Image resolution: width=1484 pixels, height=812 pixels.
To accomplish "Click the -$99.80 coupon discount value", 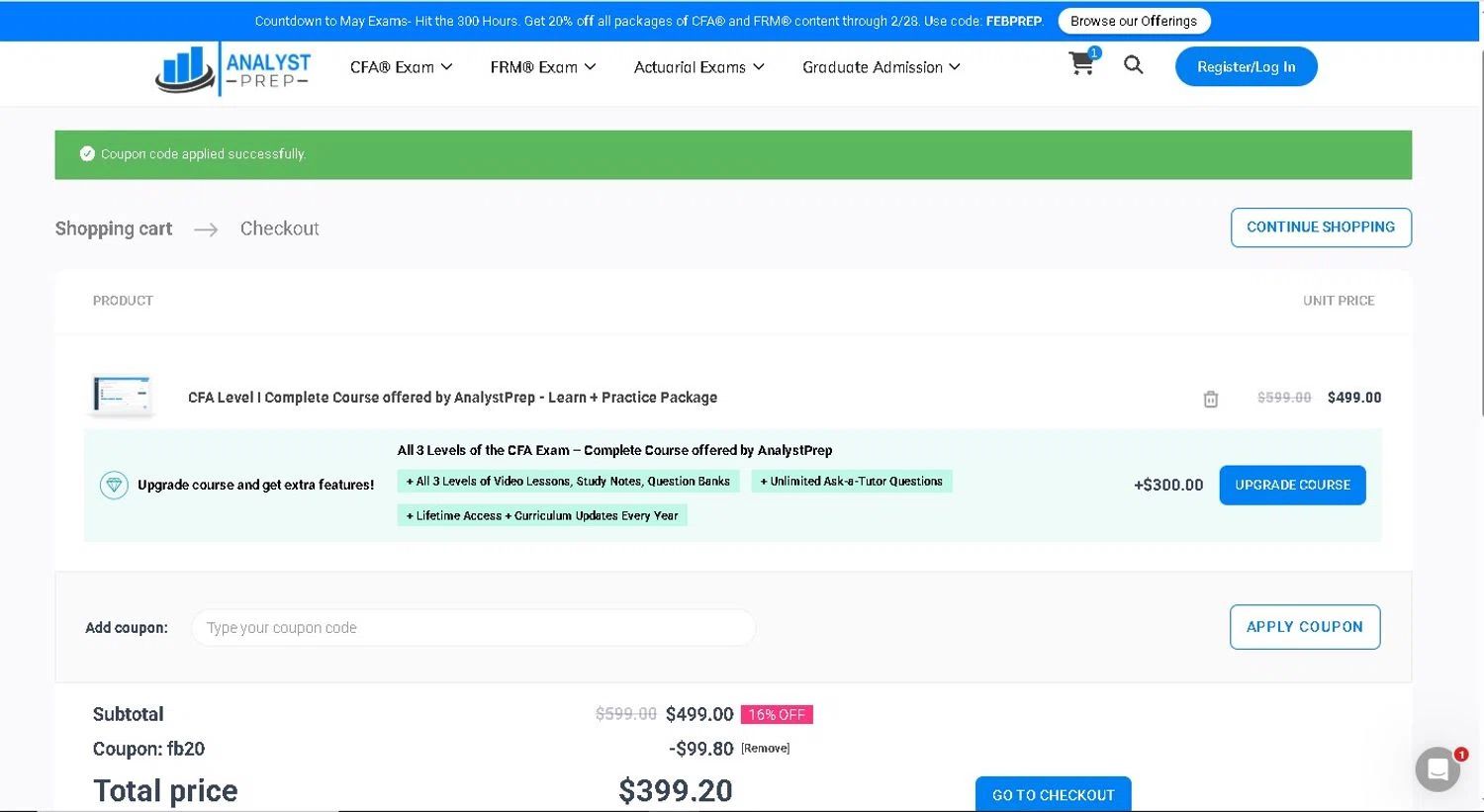I will (701, 749).
